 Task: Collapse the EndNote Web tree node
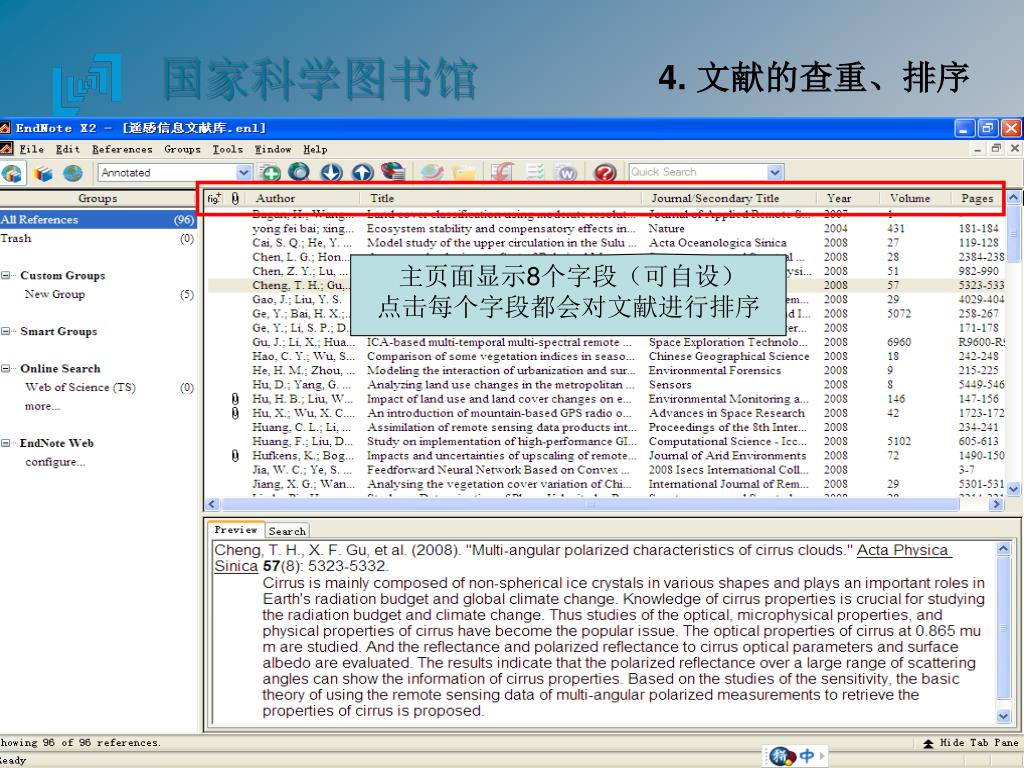(x=6, y=443)
